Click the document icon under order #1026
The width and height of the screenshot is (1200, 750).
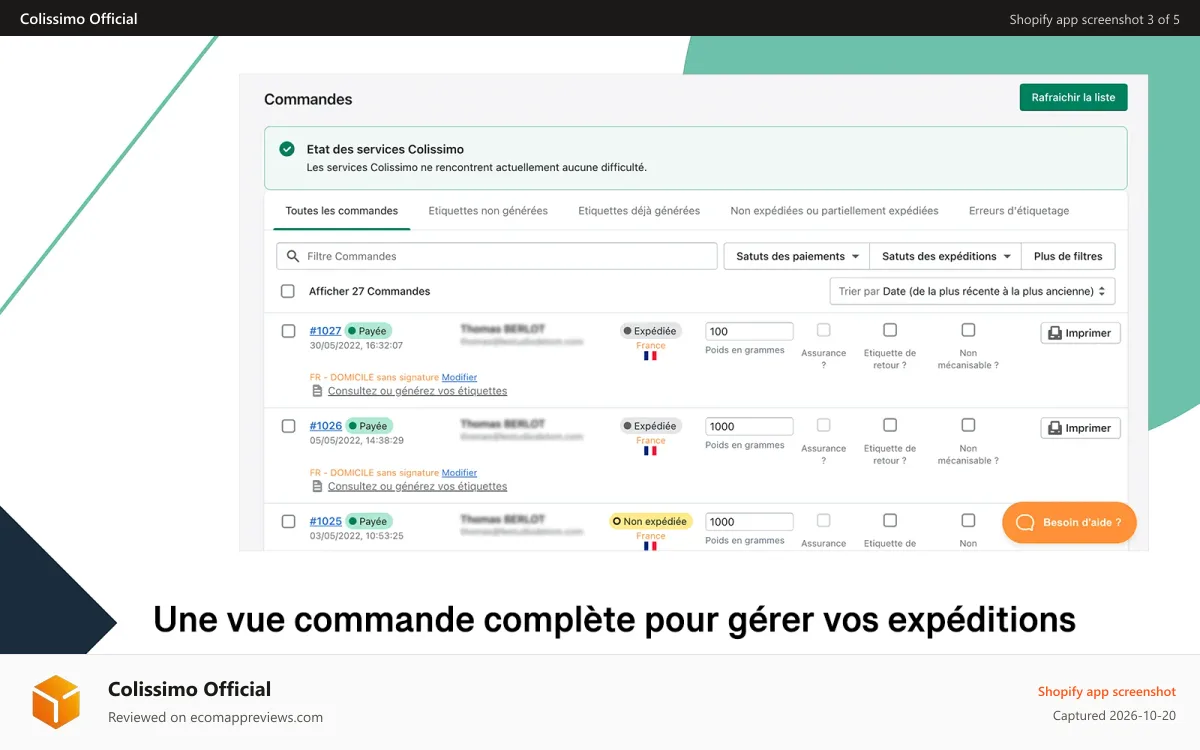point(317,486)
